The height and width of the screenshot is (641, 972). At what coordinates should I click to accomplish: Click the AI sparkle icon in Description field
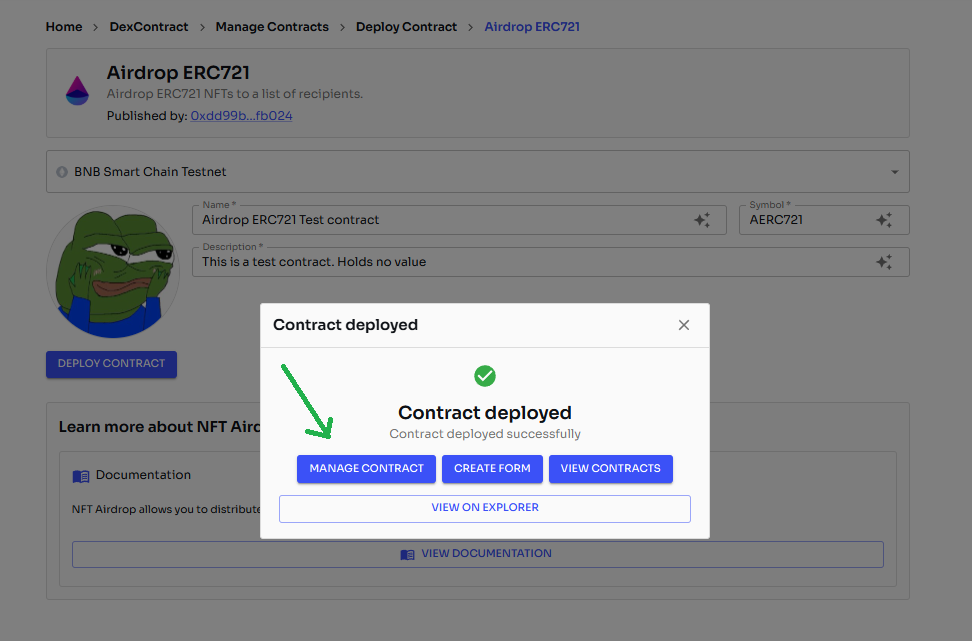click(x=884, y=262)
